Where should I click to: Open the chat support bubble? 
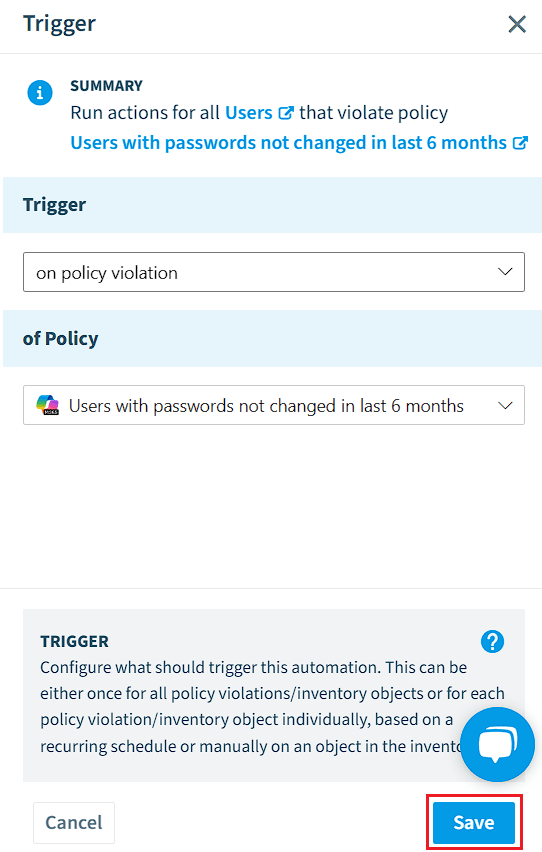497,744
